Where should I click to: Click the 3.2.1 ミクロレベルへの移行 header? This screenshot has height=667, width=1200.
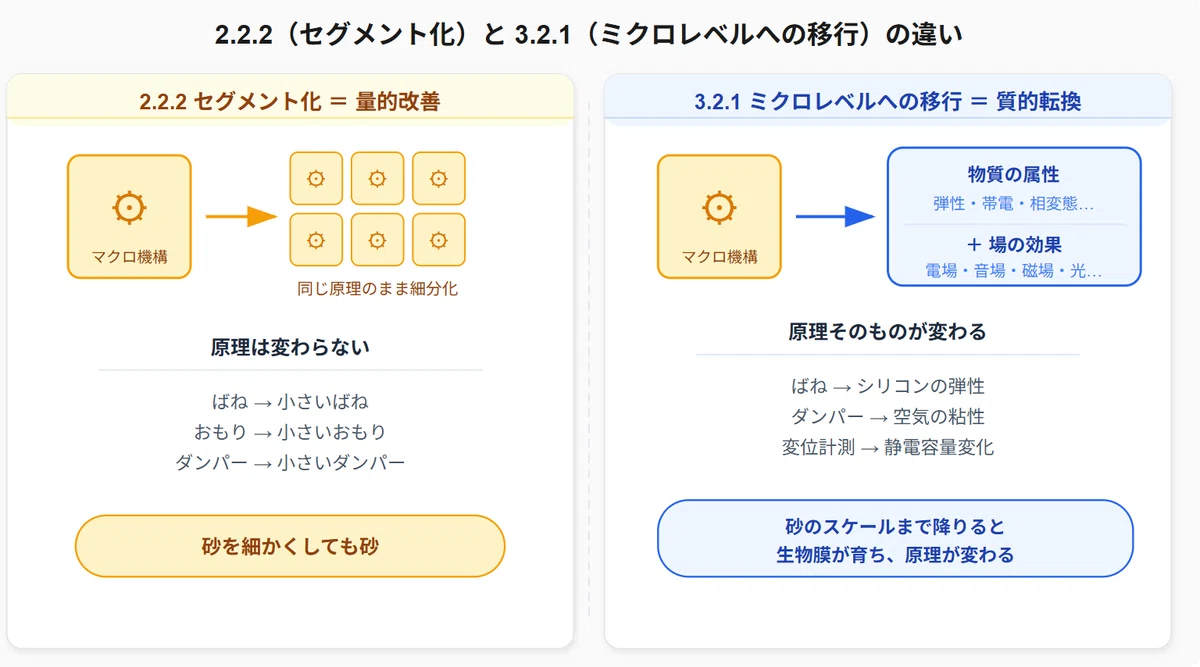point(887,101)
